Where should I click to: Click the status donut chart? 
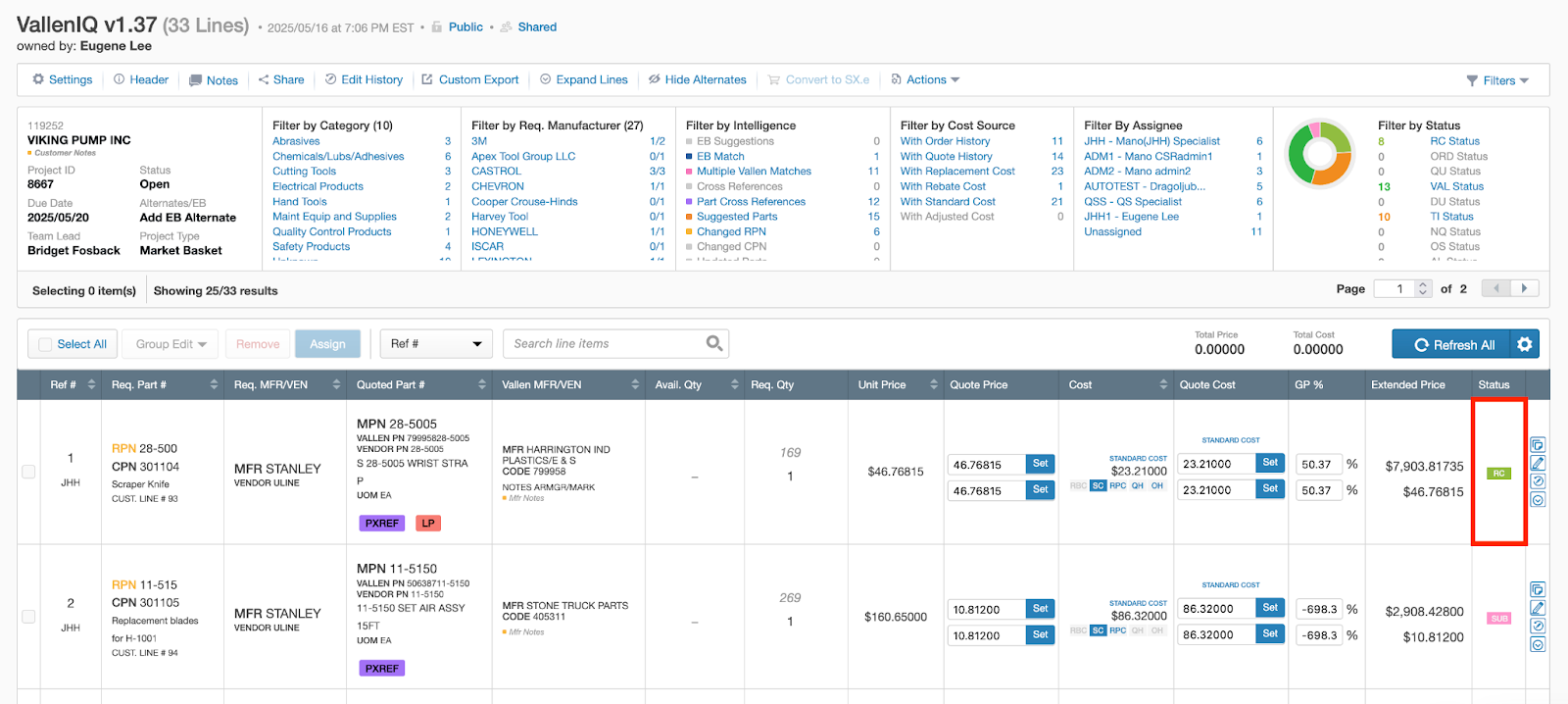click(1319, 154)
